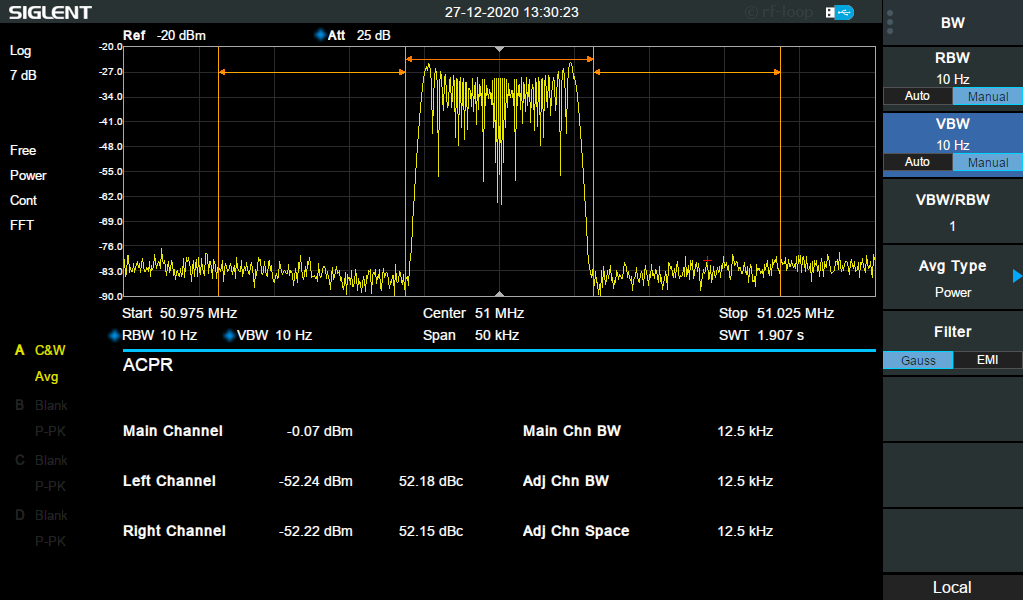Select trace B Blank P-PK
Viewport: 1023px width, 600px height.
[41, 418]
